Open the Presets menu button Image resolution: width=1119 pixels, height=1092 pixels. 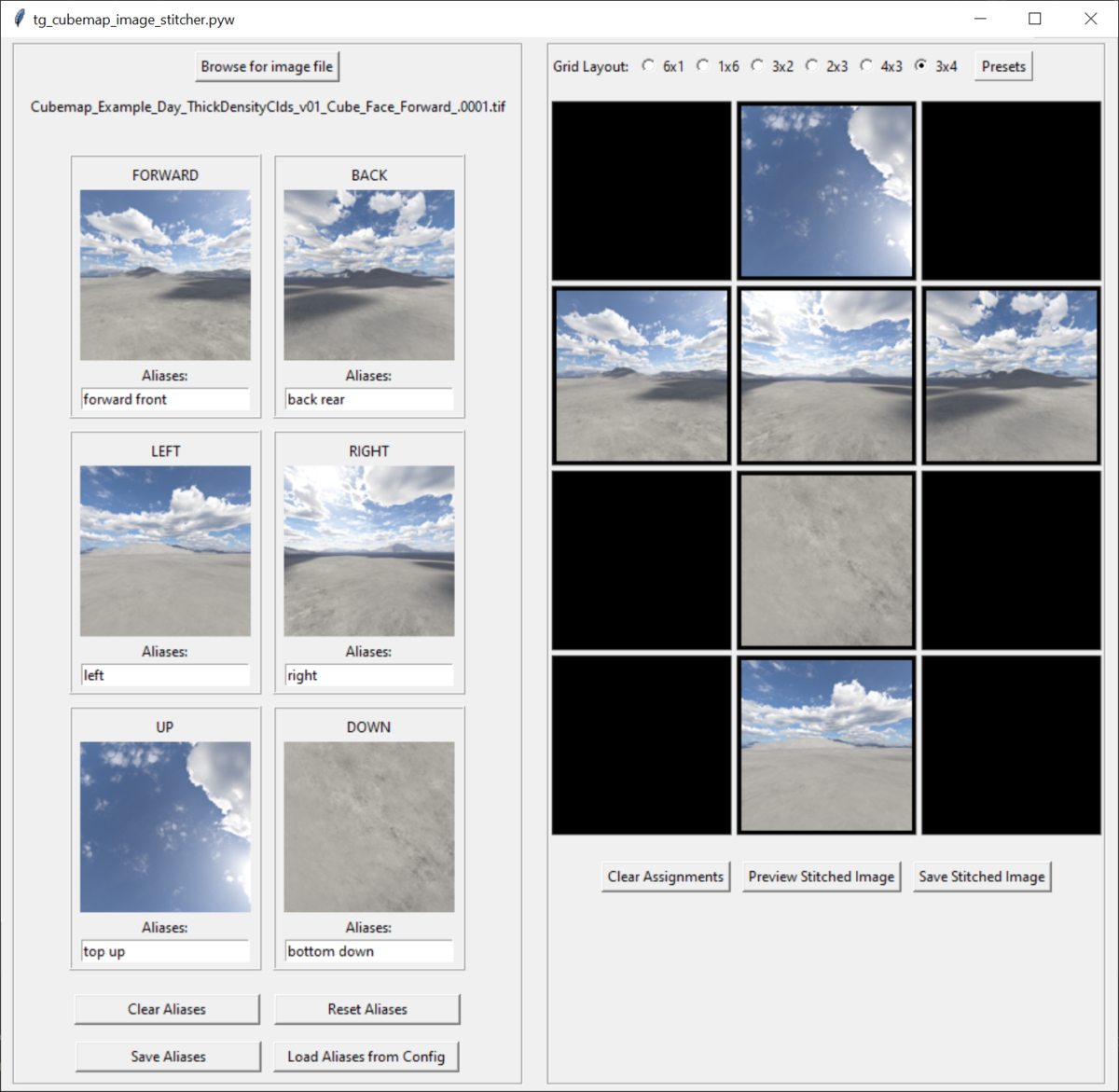click(1003, 66)
